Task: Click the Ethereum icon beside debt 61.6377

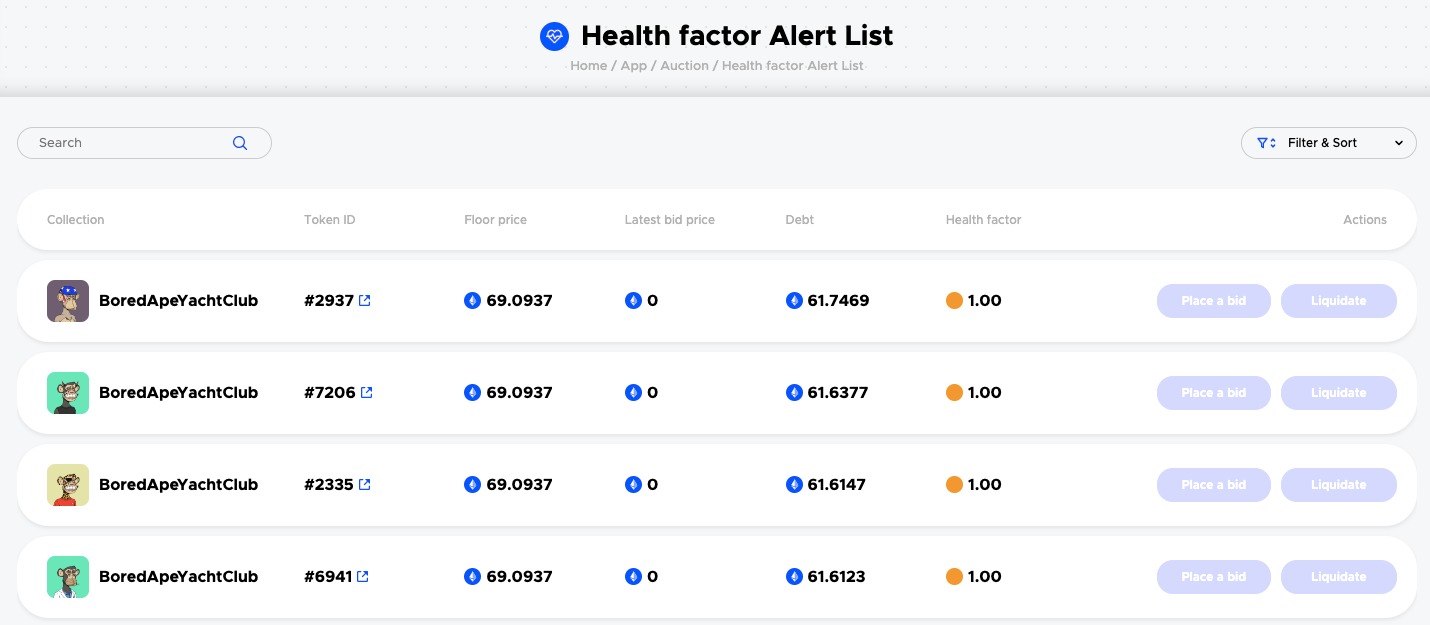Action: [794, 392]
